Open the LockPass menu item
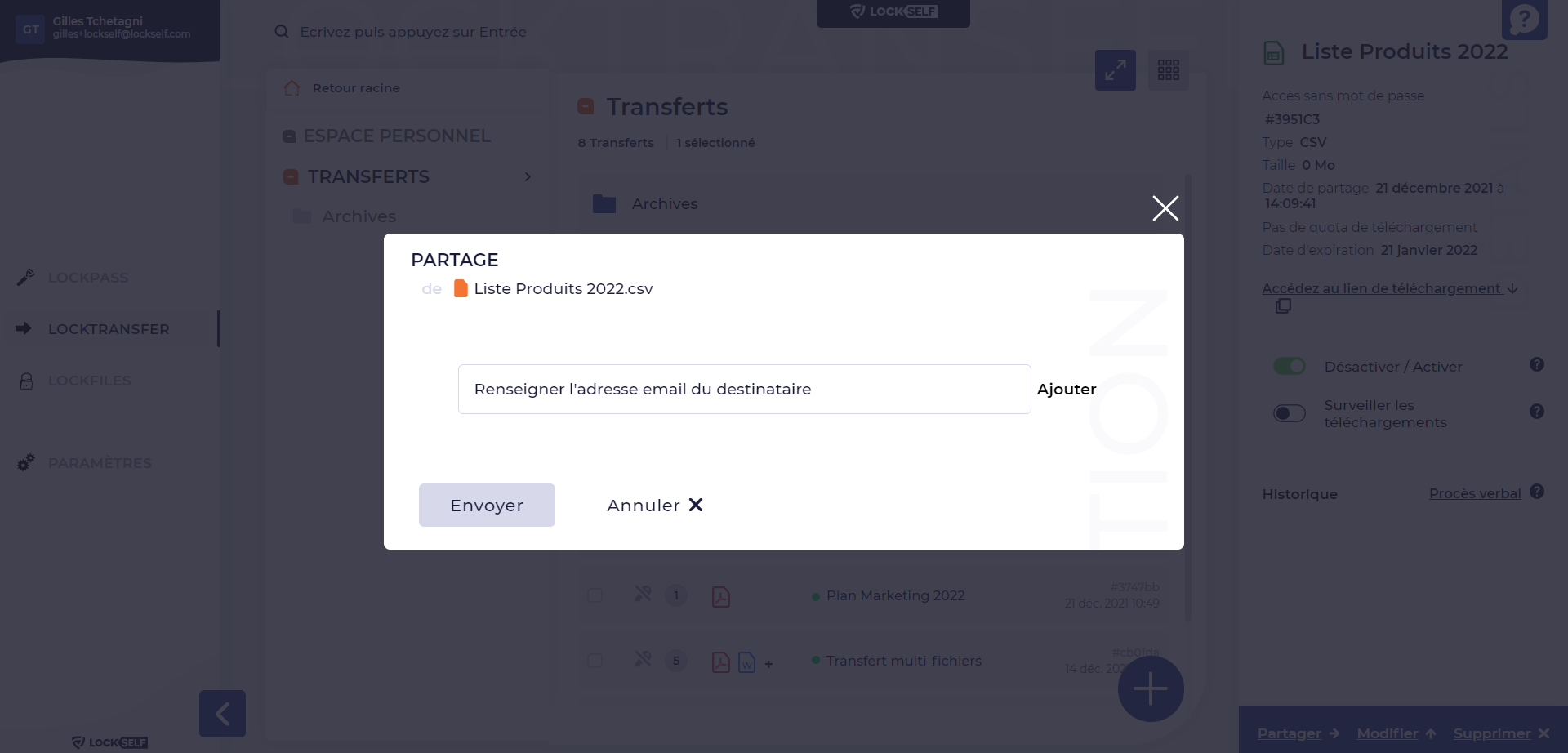This screenshot has width=1568, height=753. click(88, 278)
